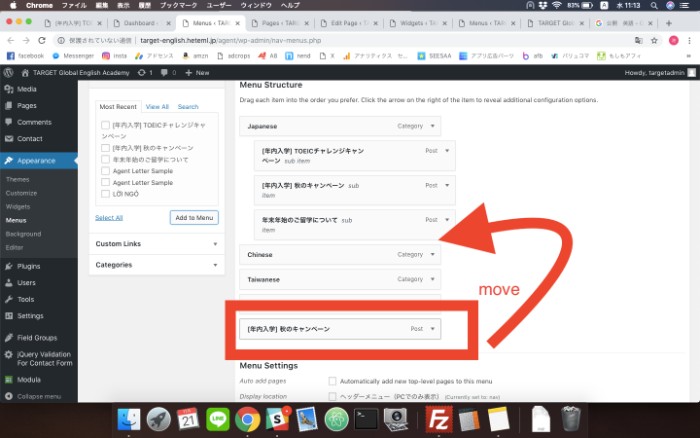Expand the Japanese category menu item arrow
Image resolution: width=700 pixels, height=438 pixels.
(433, 127)
